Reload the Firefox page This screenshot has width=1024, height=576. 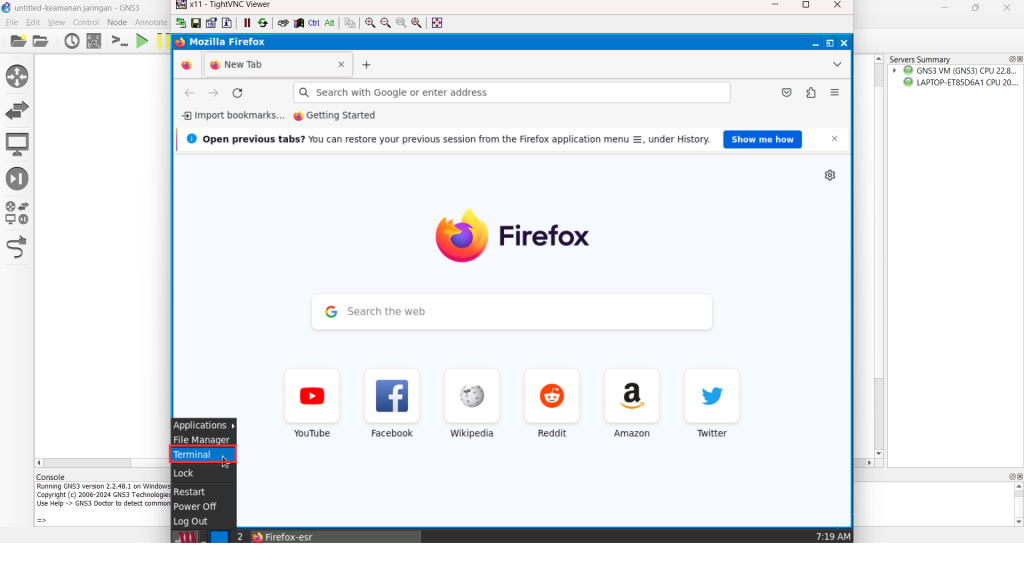[x=237, y=93]
